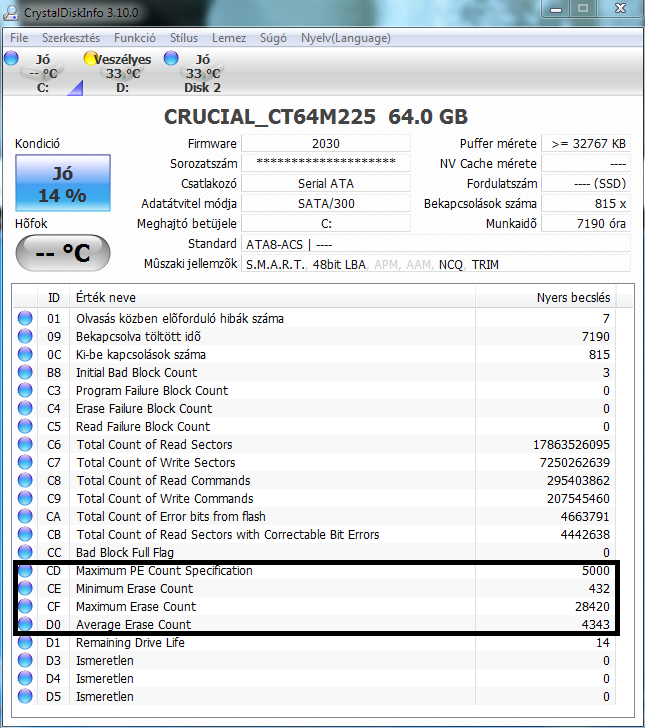Click status icon of attribute C9
This screenshot has width=645, height=728.
25,498
